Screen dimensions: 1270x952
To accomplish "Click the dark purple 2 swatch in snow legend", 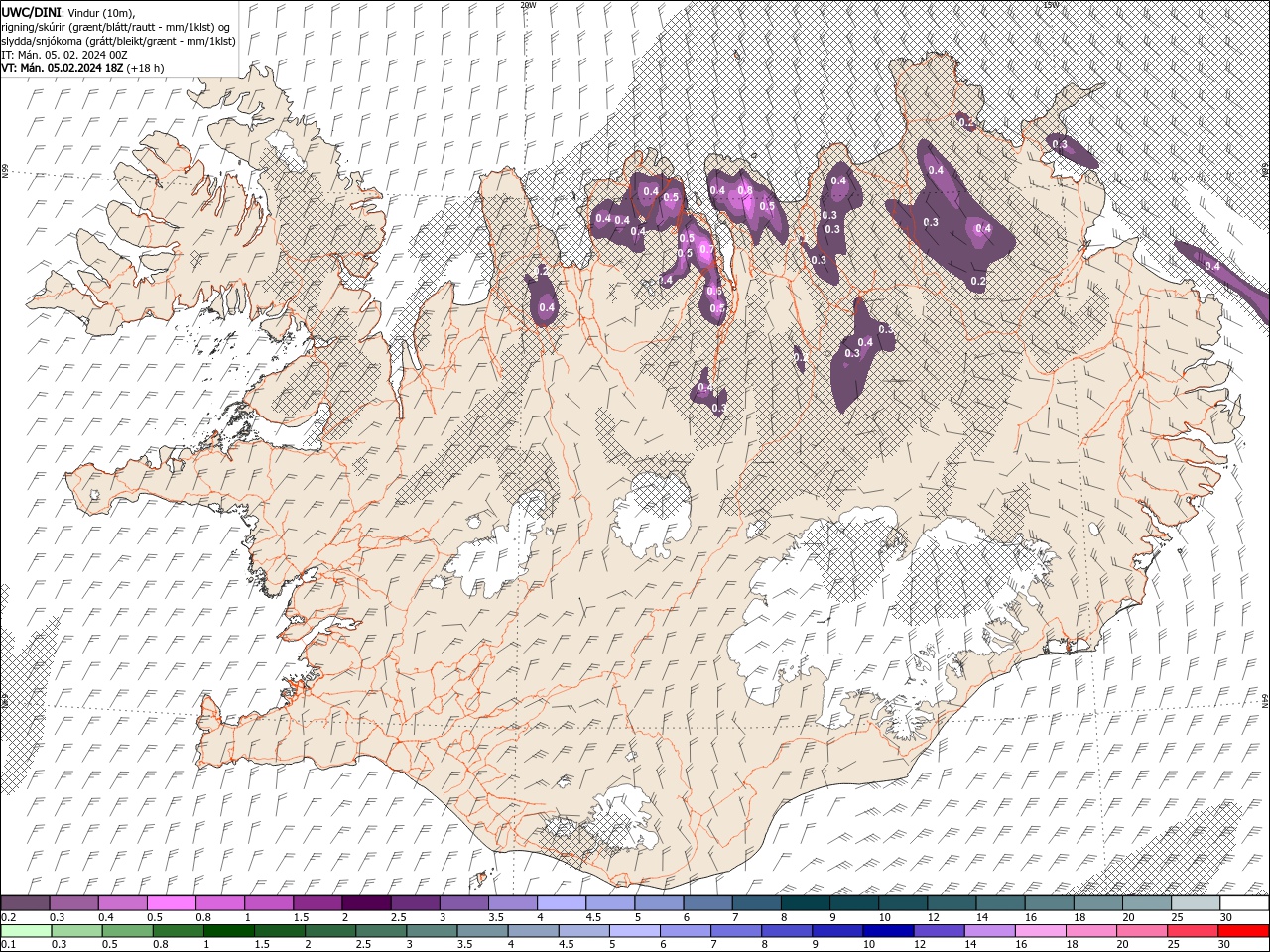I will tap(366, 903).
